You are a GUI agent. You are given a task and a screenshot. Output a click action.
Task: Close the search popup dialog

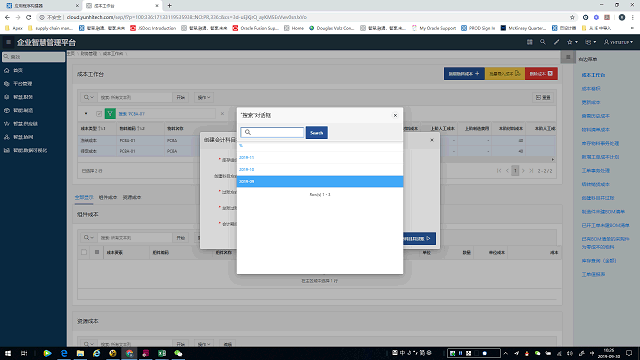(395, 116)
